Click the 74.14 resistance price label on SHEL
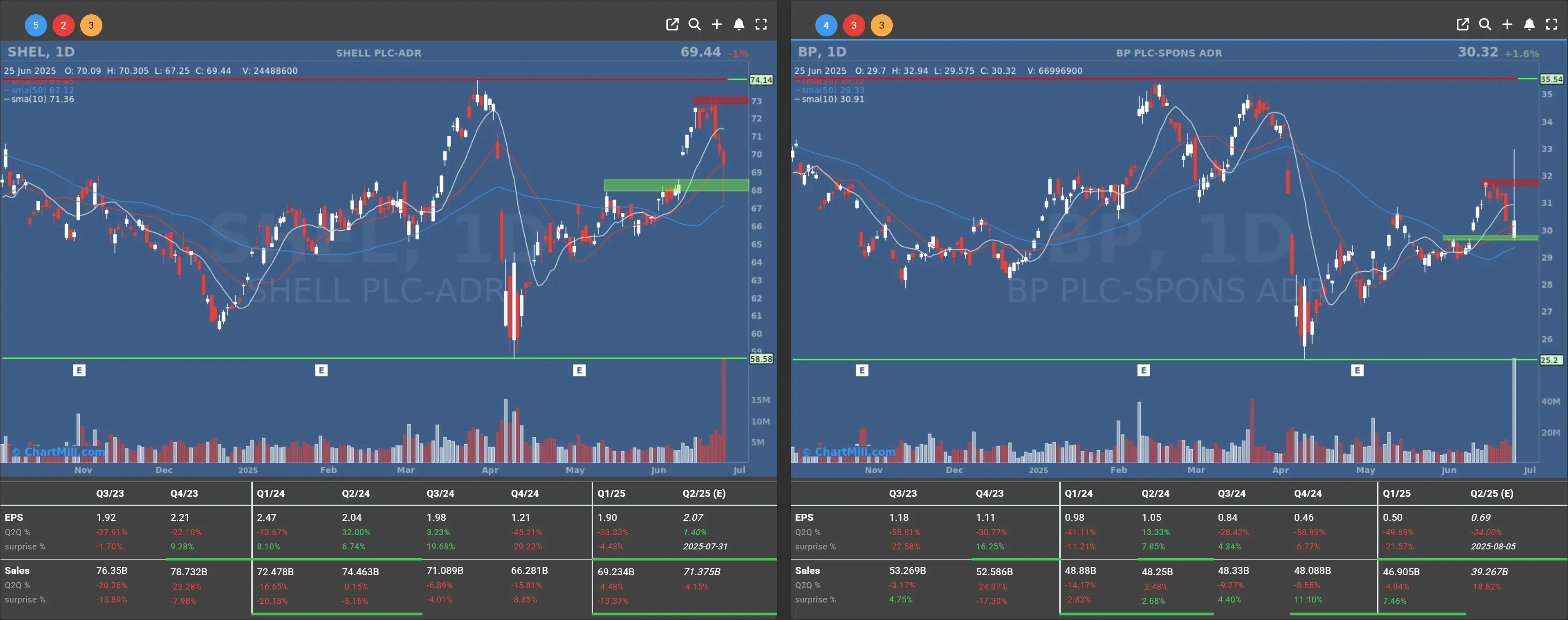The height and width of the screenshot is (620, 1568). click(761, 80)
